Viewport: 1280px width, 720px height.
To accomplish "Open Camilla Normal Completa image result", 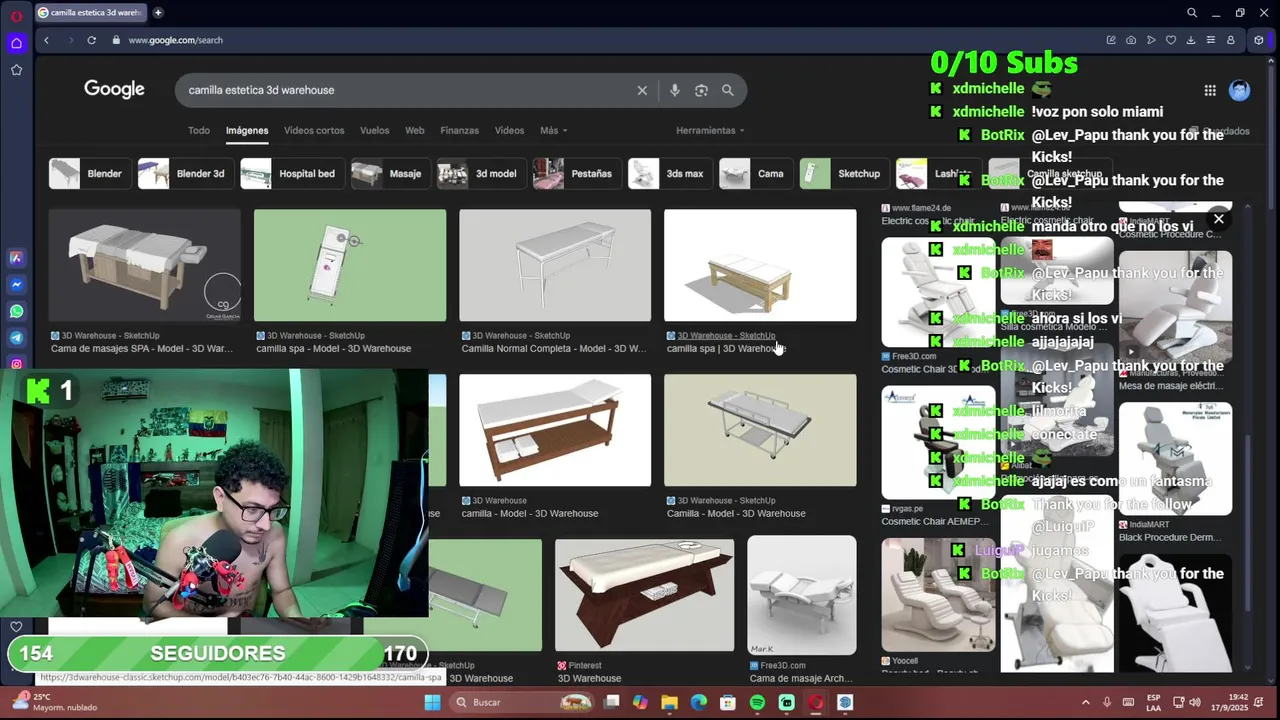I will point(555,265).
